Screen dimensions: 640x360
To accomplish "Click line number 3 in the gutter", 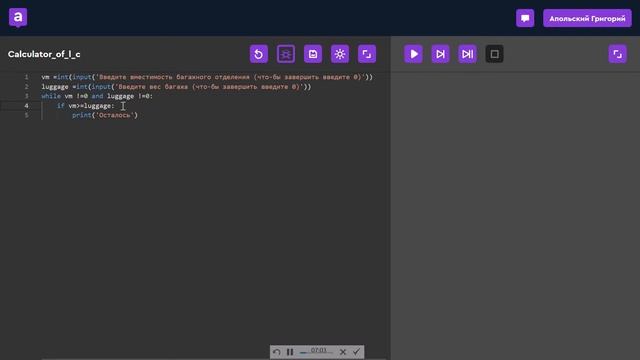I will (x=27, y=96).
